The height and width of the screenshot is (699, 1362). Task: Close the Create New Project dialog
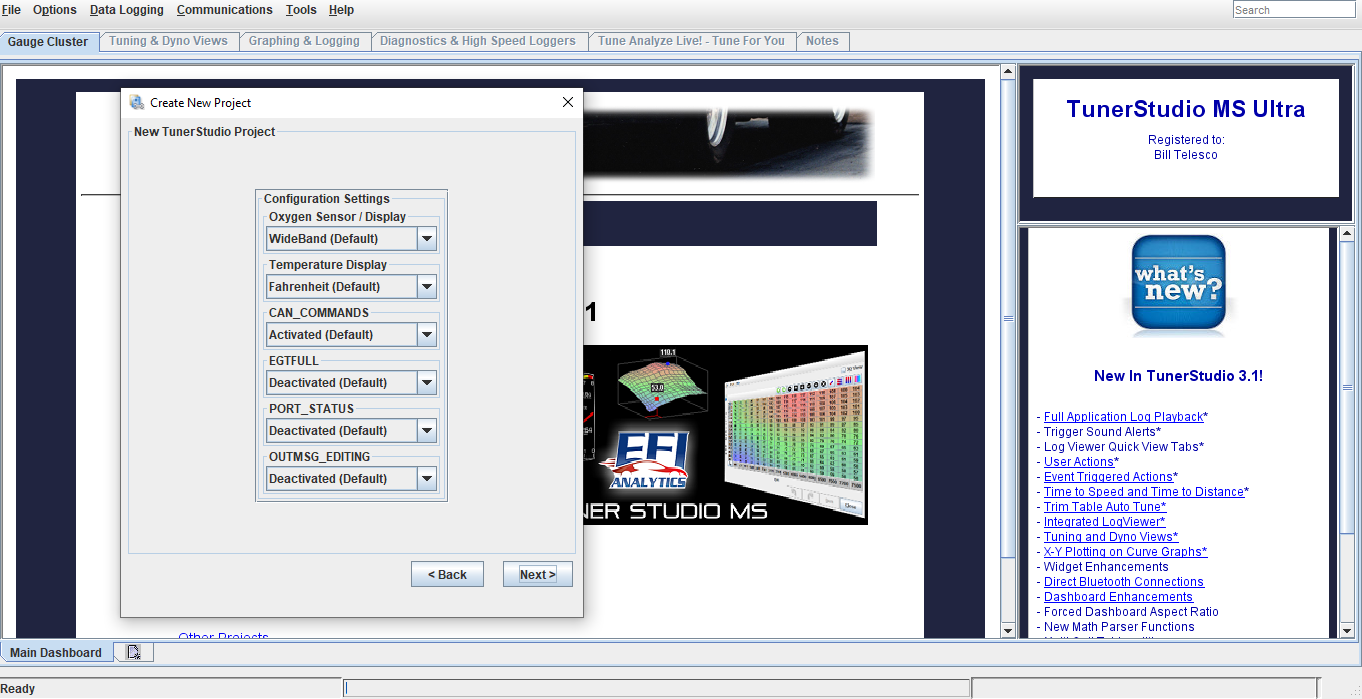pos(568,102)
